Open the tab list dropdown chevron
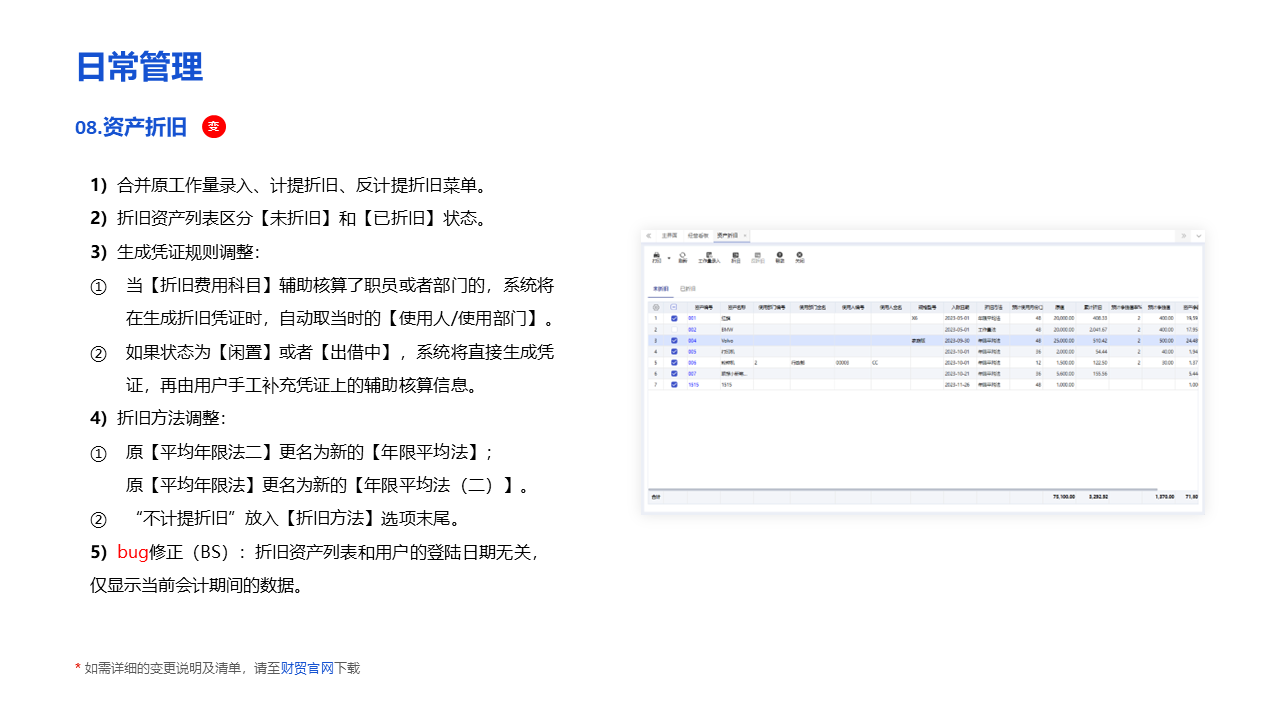Screen dimensions: 1280x720 (1199, 236)
